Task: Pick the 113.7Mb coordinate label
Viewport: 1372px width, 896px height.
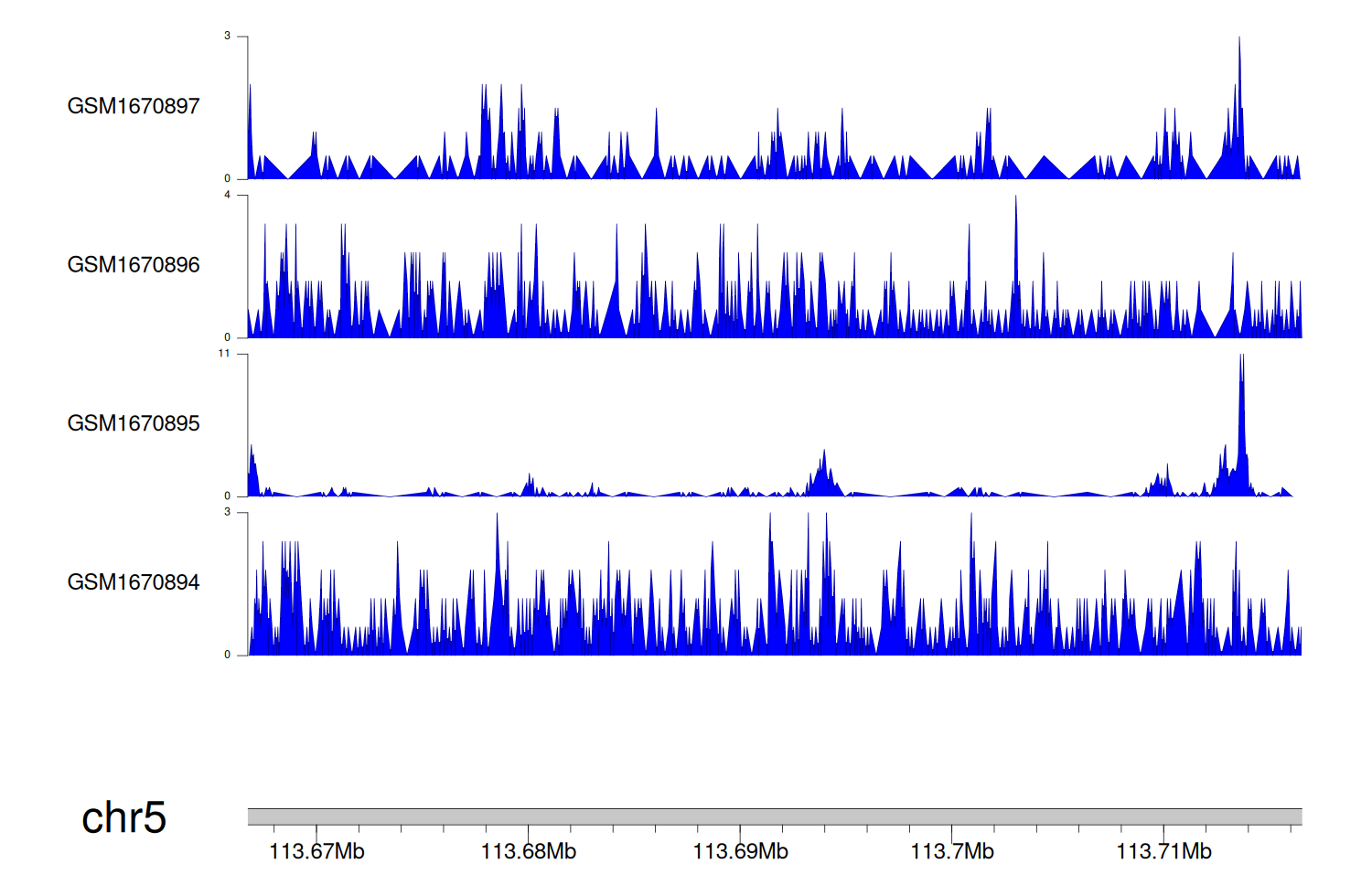Action: point(952,852)
